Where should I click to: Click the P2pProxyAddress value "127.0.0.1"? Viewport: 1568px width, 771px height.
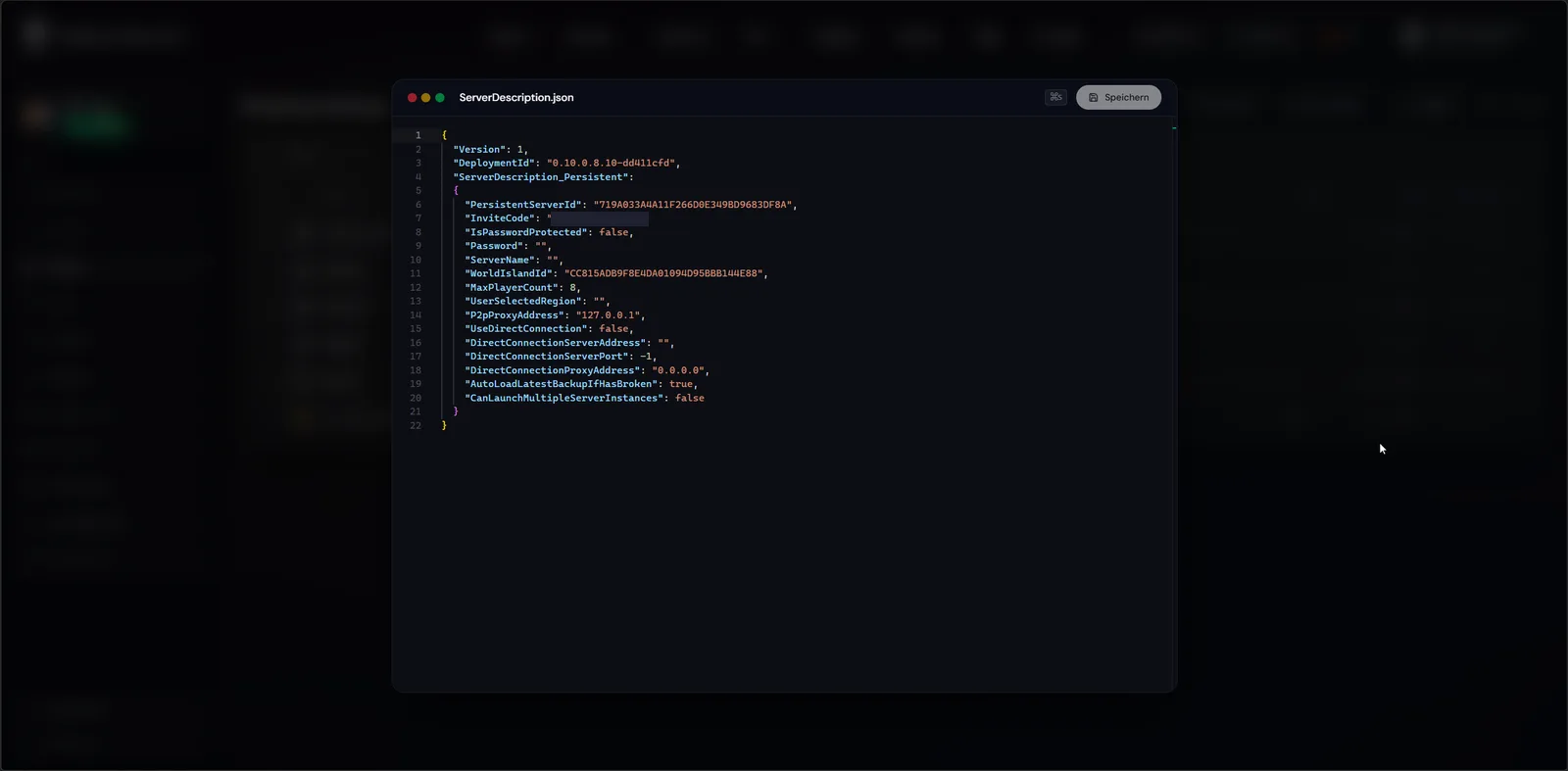click(x=608, y=315)
